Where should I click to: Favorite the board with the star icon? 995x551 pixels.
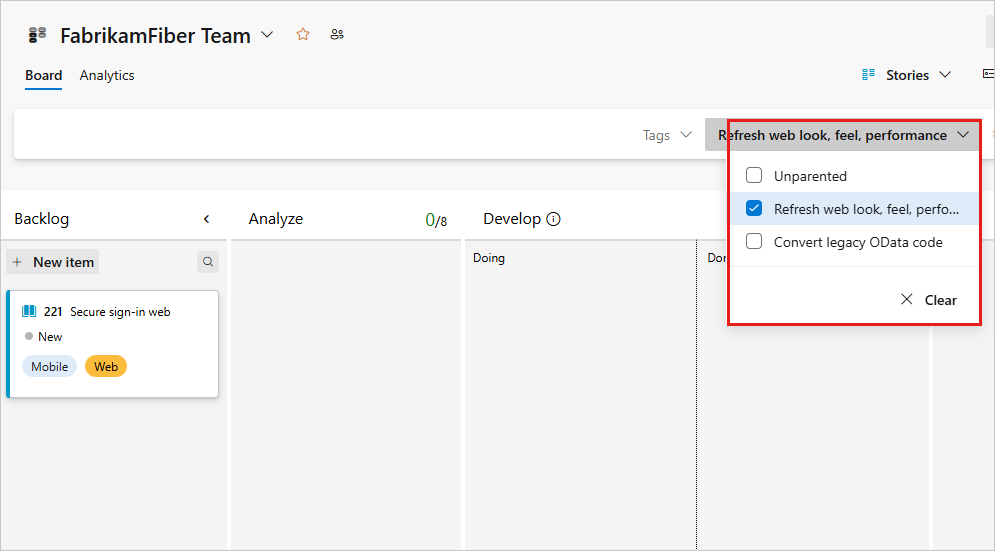(x=303, y=34)
